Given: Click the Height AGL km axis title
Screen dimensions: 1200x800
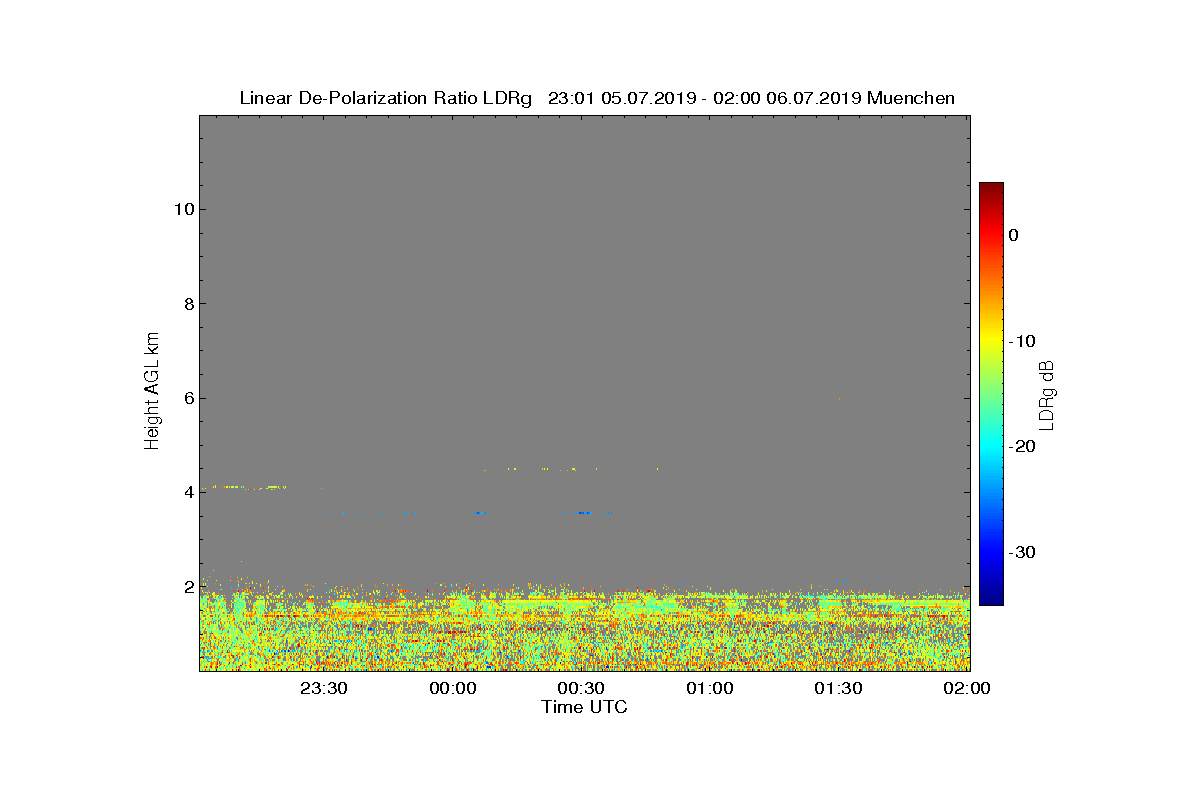Looking at the screenshot, I should tap(152, 393).
